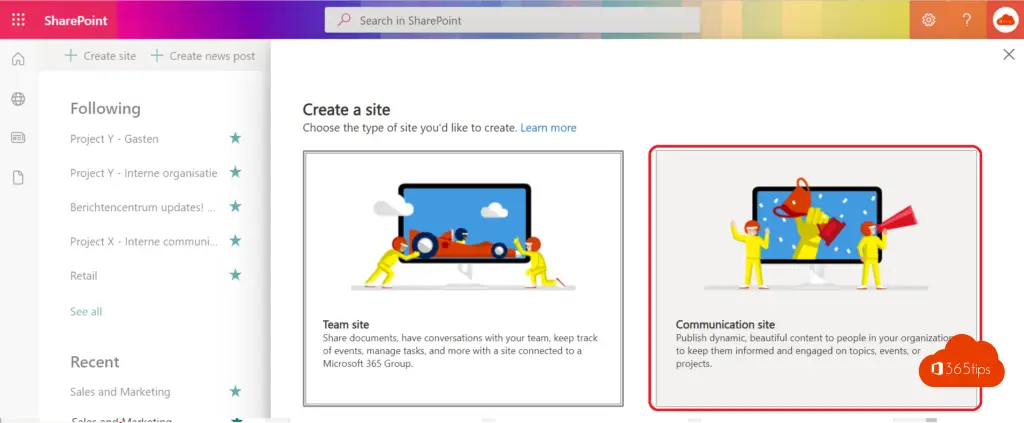Choose the Team site card
The height and width of the screenshot is (423, 1024).
pos(463,279)
